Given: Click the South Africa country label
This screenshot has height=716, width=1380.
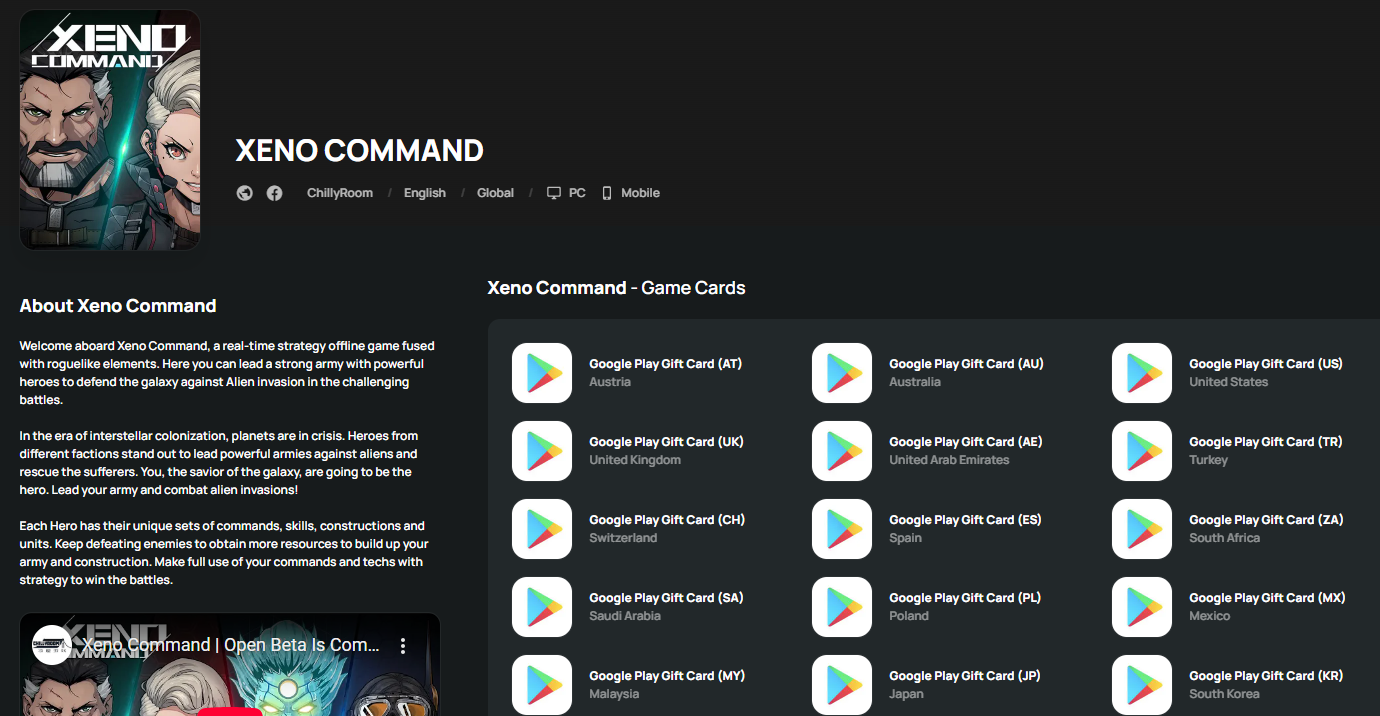Looking at the screenshot, I should tap(1224, 538).
